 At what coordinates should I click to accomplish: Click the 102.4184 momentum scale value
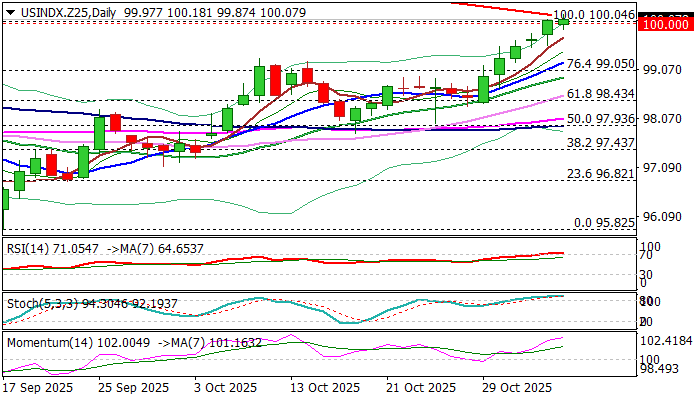click(666, 341)
